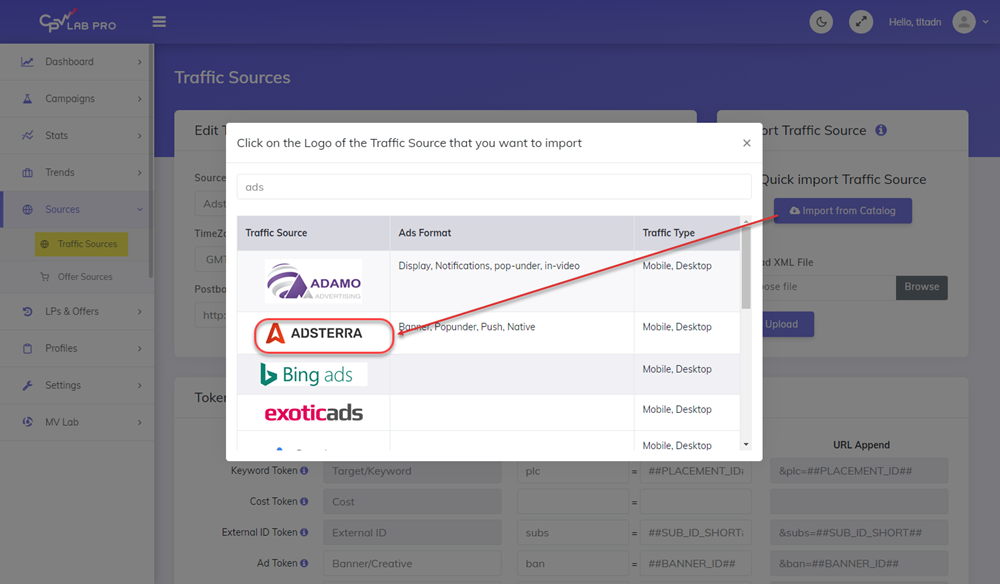The width and height of the screenshot is (1000, 584).
Task: Select Traffic Sources submenu item
Action: 82,244
